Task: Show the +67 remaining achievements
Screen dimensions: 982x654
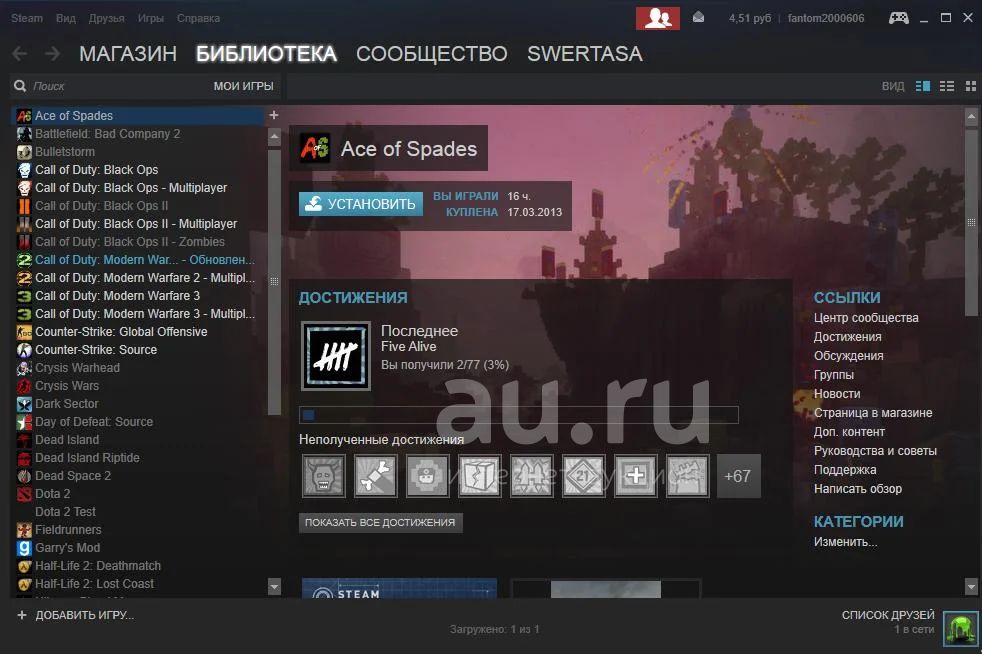Action: (738, 476)
